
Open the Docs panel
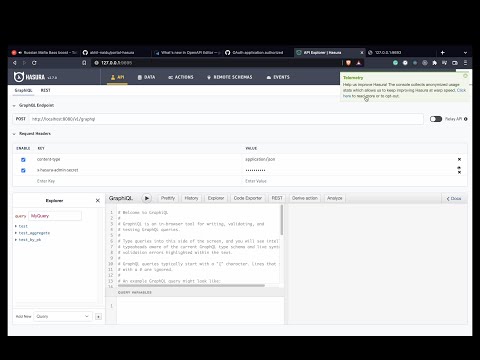click(x=454, y=199)
